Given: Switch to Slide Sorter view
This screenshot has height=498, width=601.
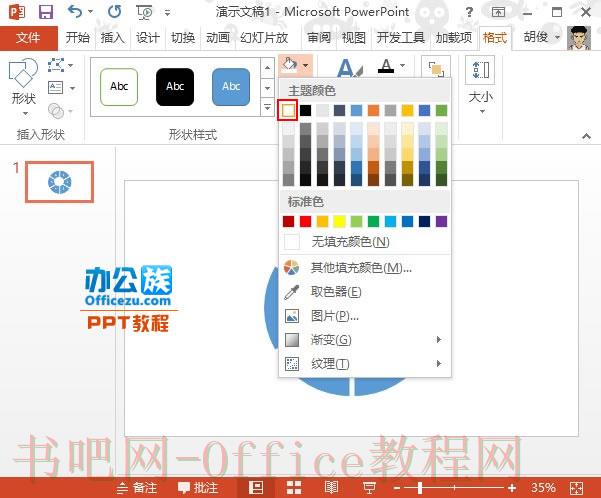Looking at the screenshot, I should tap(294, 488).
